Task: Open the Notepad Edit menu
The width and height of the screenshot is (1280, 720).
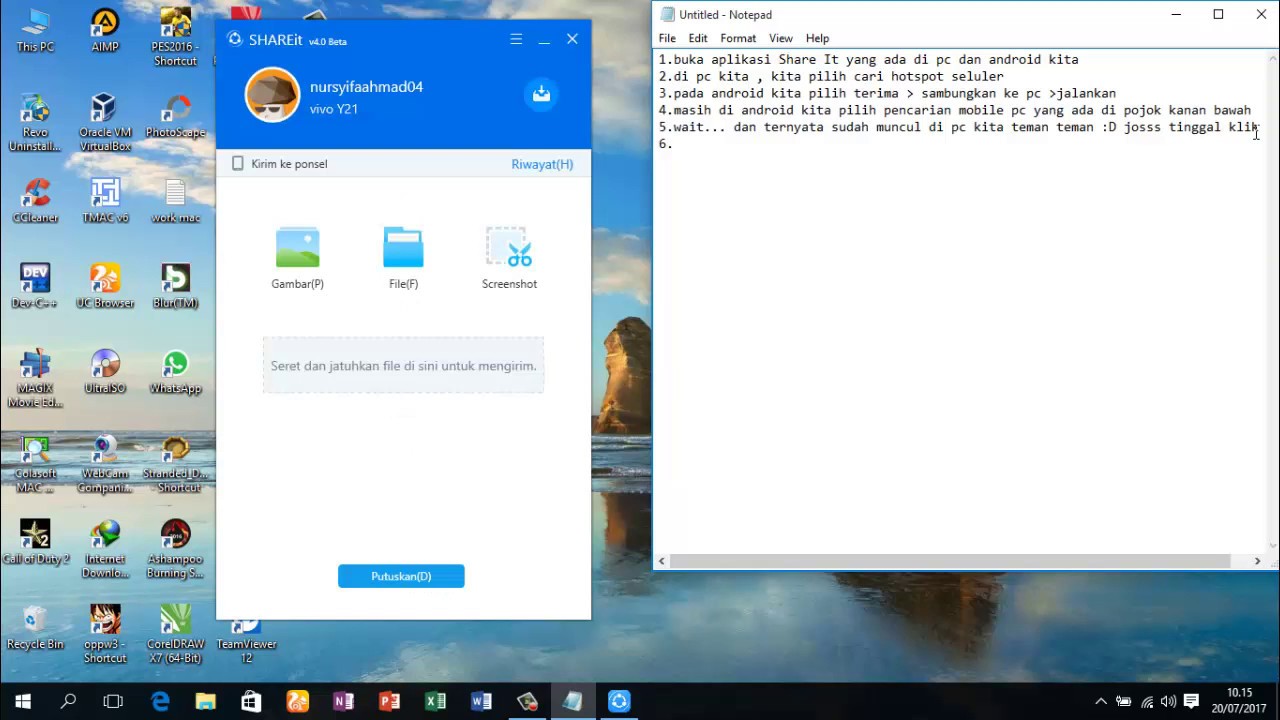Action: (698, 38)
